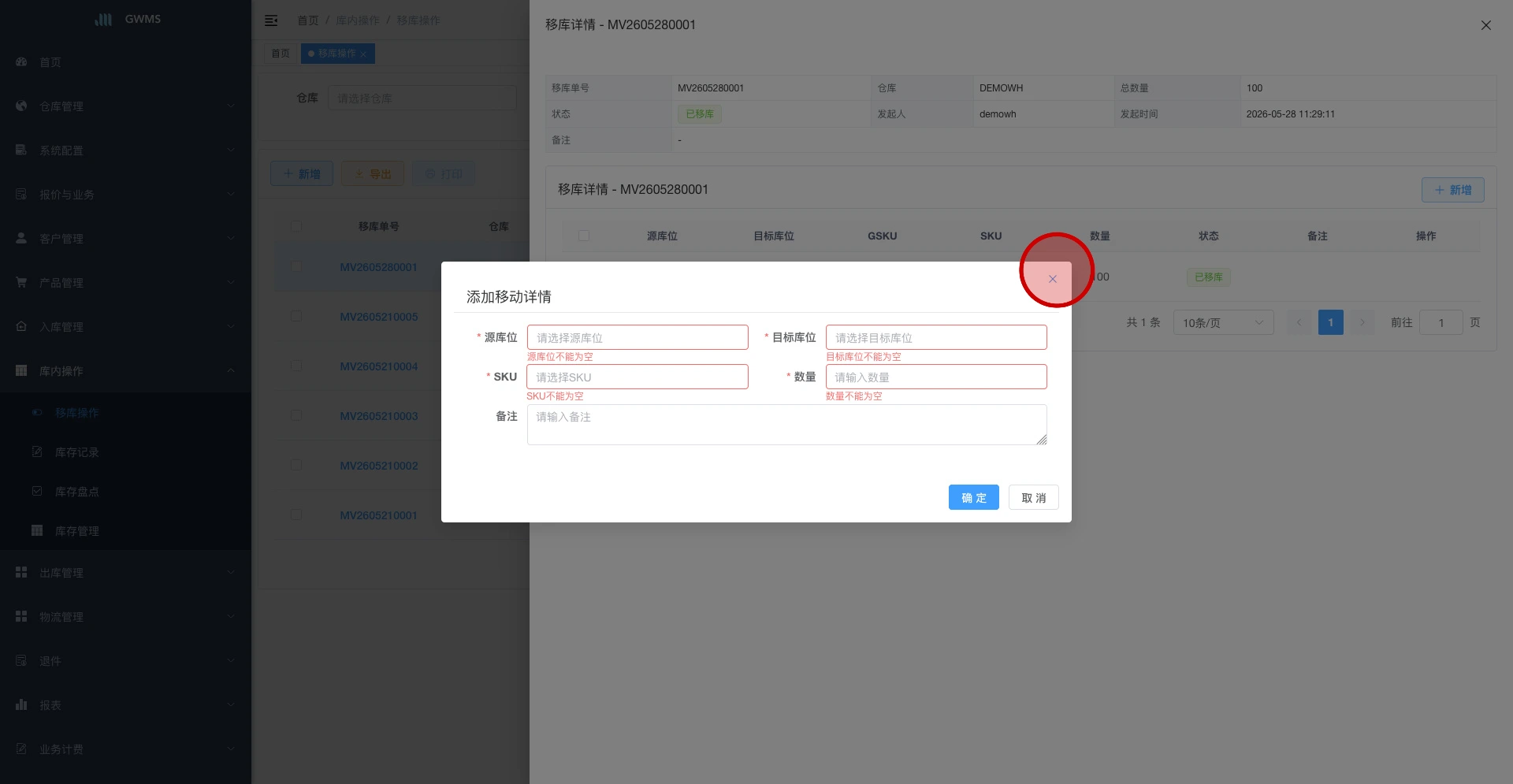Expand 系统配置 in the sidebar
Screen dimensions: 1513x784
coord(126,150)
